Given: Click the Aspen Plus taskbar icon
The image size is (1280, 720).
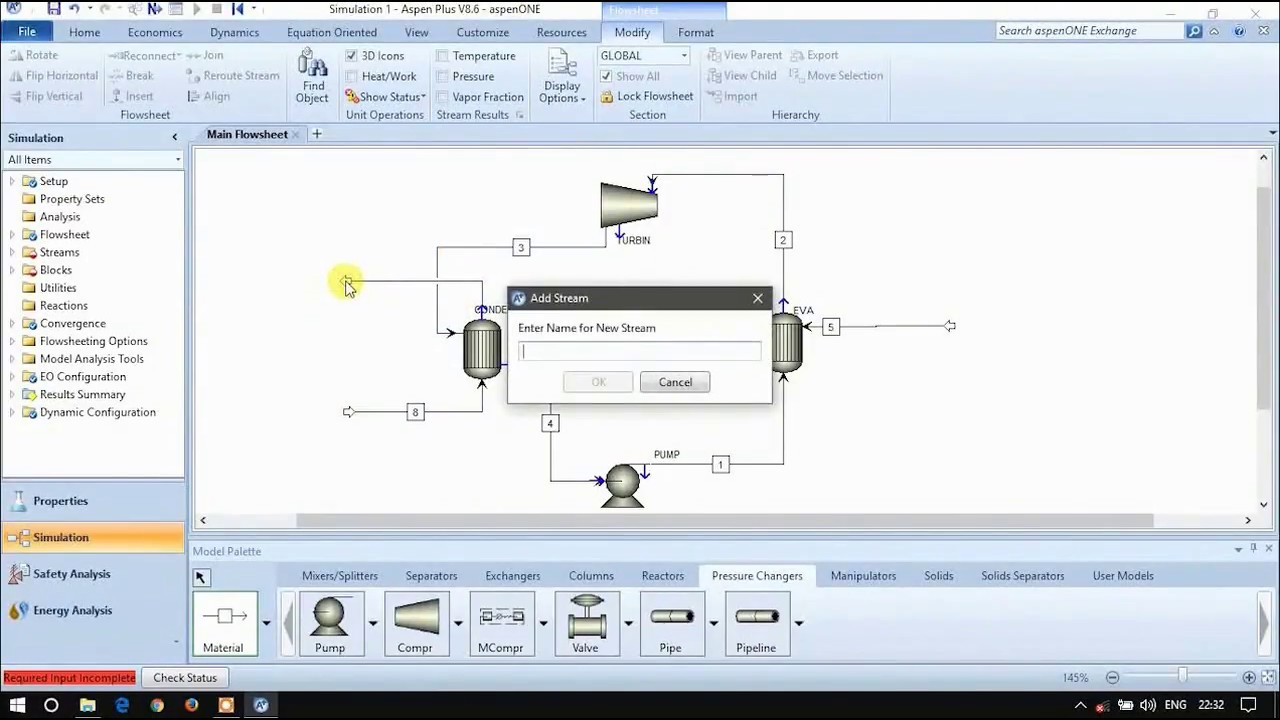Looking at the screenshot, I should coord(261,705).
